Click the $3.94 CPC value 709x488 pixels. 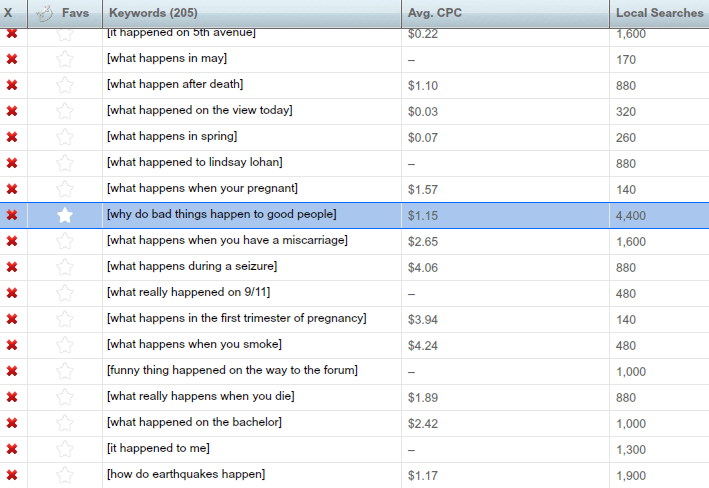point(423,320)
